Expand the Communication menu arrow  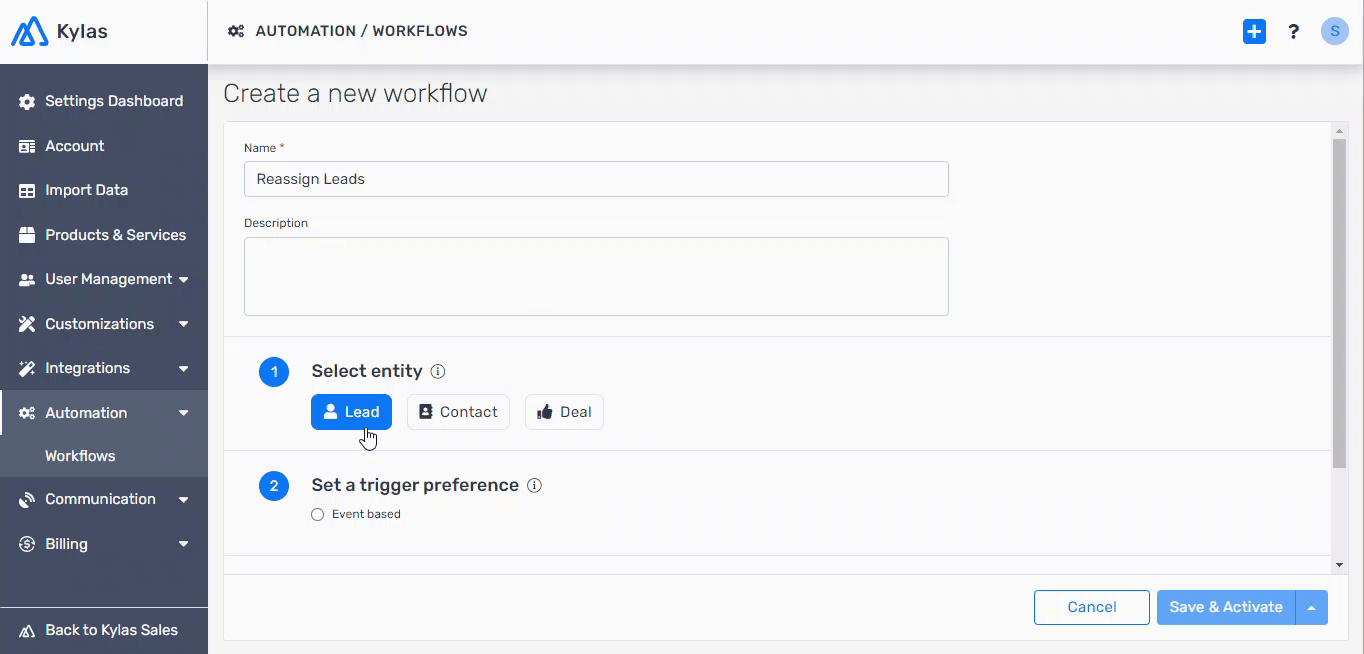184,500
